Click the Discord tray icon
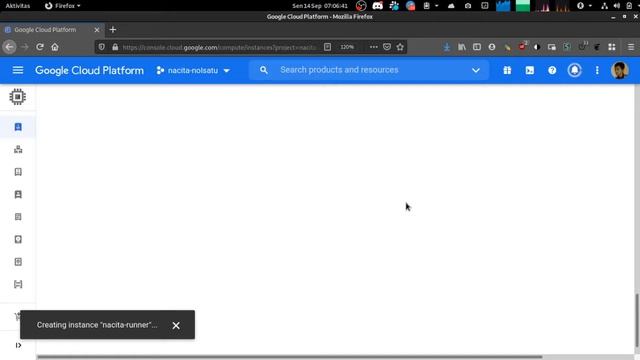The height and width of the screenshot is (360, 640). click(x=378, y=6)
